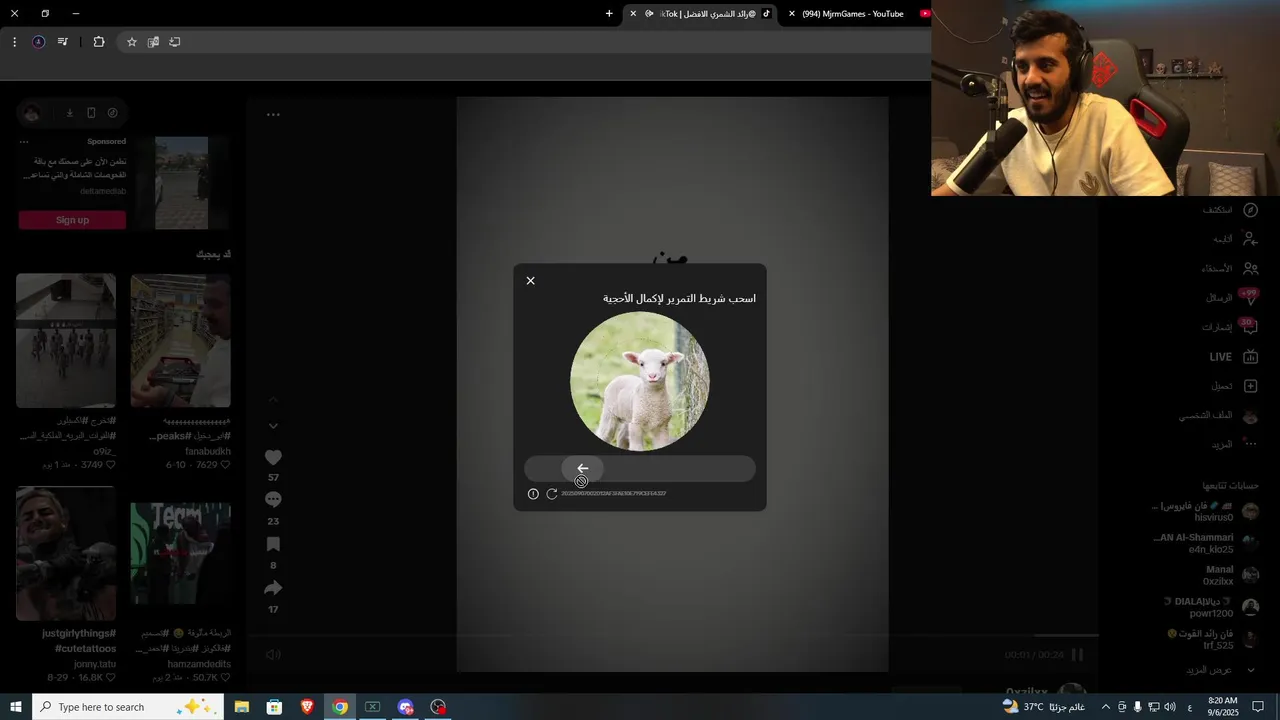Bookmark this page with star icon

(131, 42)
